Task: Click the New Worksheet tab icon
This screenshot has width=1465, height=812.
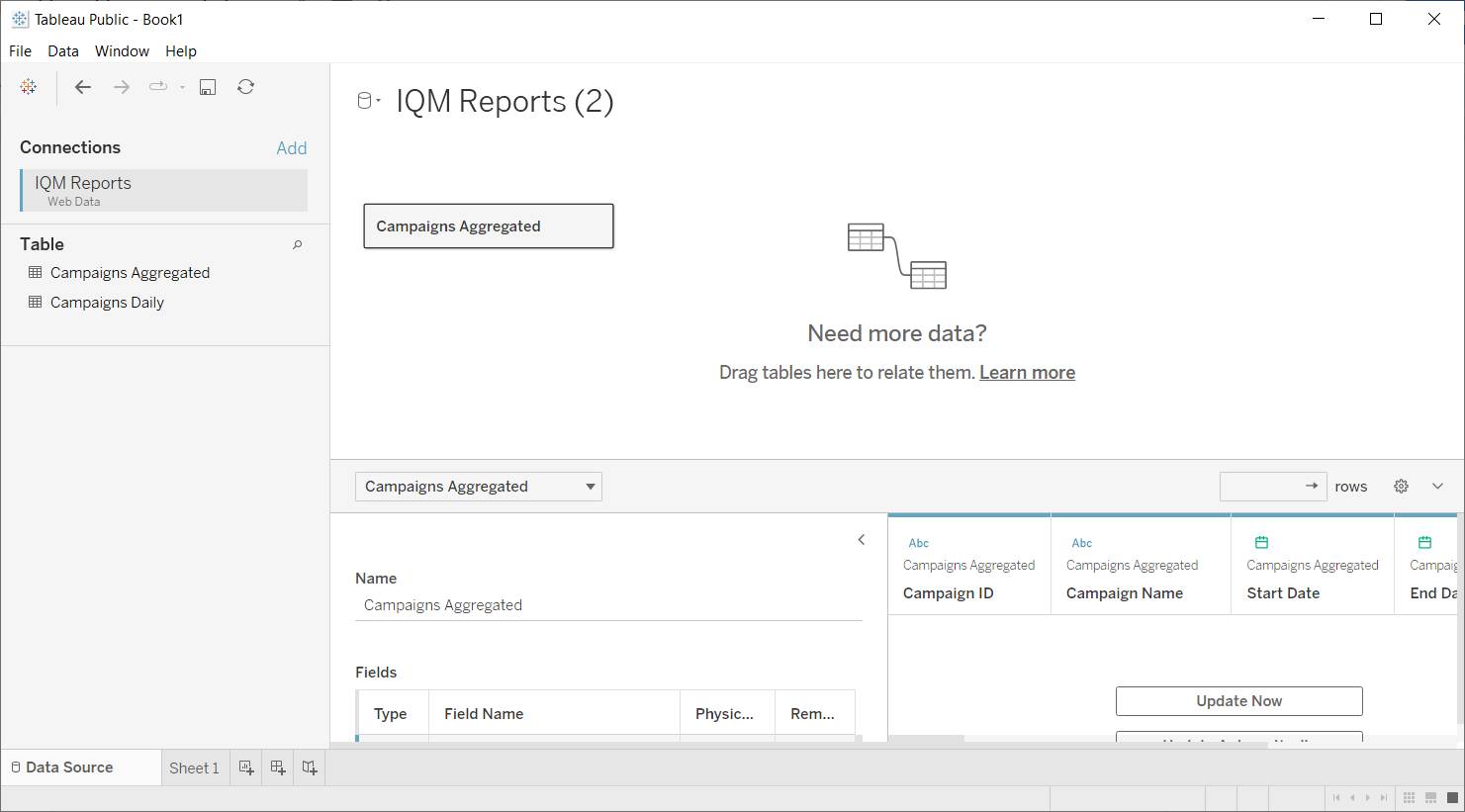Action: click(x=246, y=767)
